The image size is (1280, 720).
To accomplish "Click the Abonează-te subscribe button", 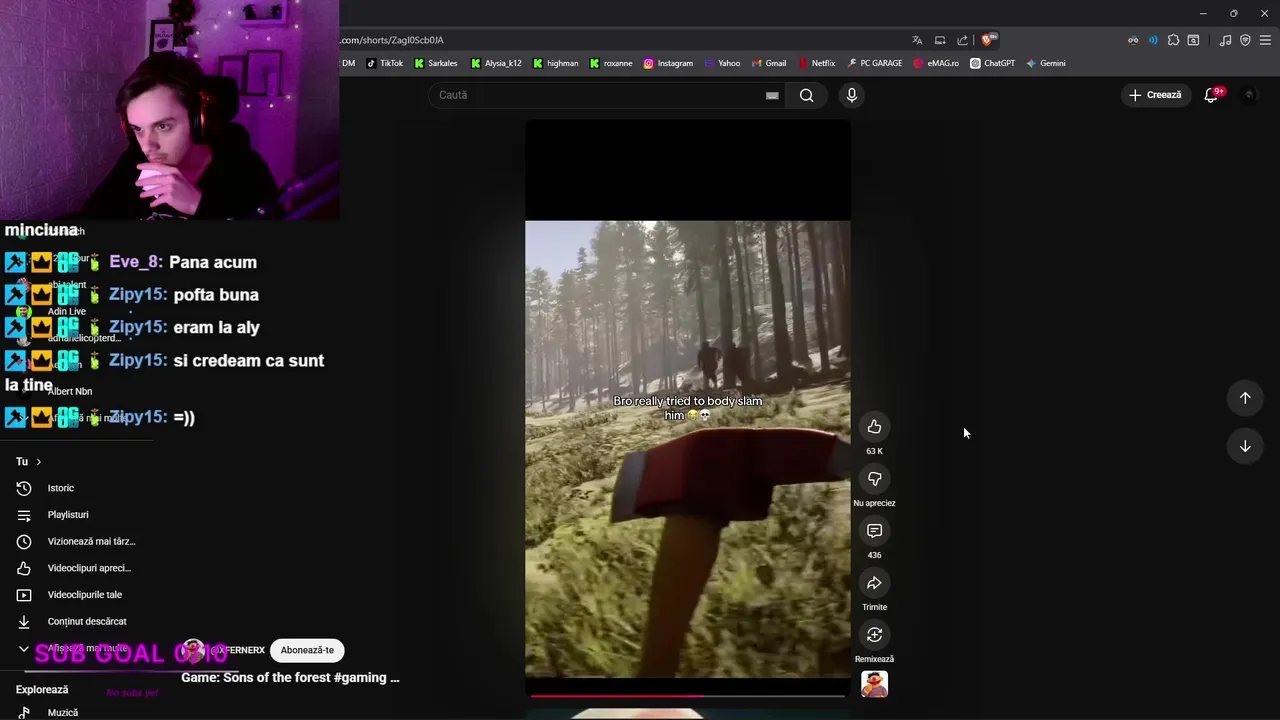I will coord(307,650).
